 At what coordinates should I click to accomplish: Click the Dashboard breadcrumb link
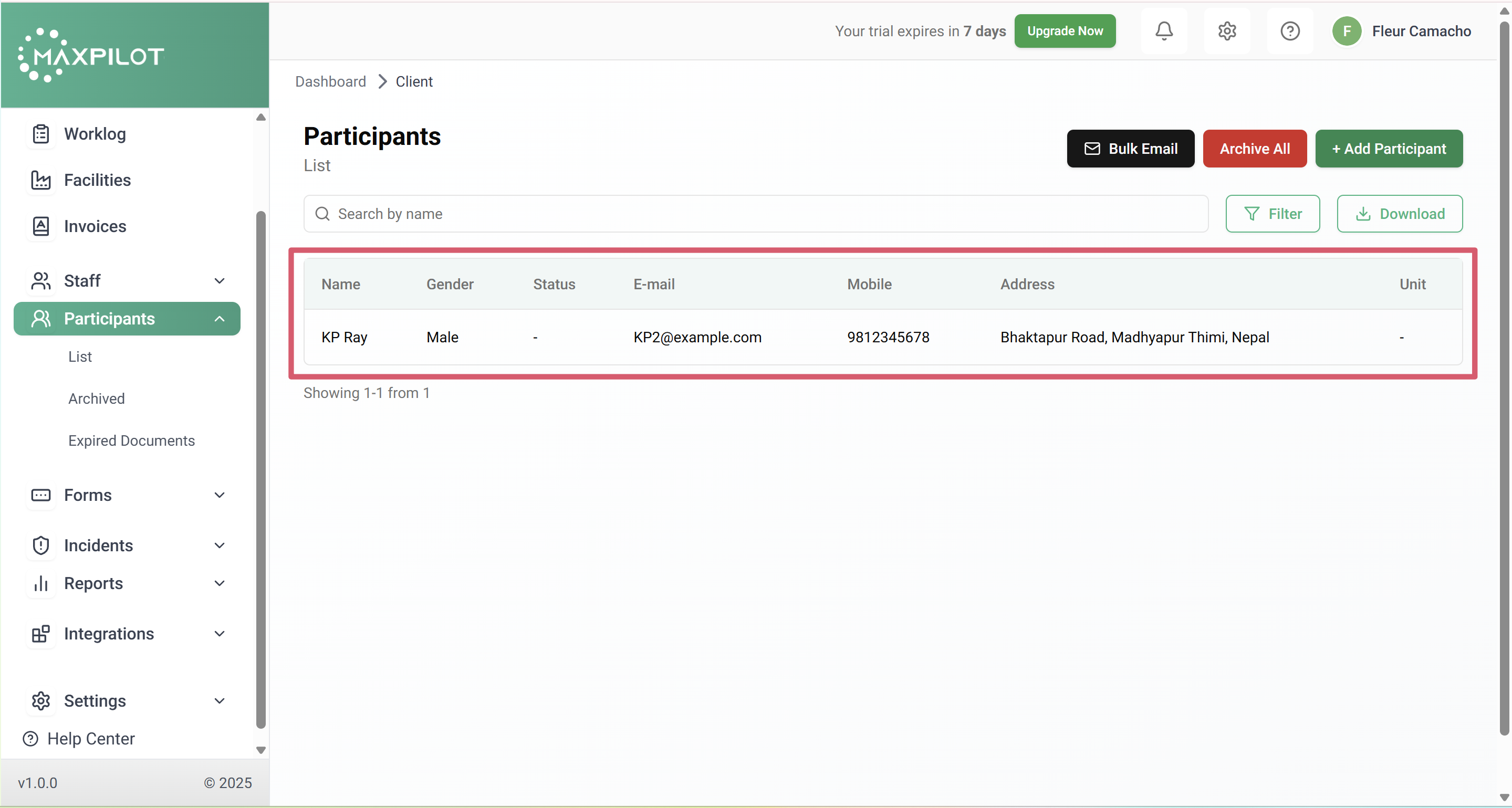(330, 81)
